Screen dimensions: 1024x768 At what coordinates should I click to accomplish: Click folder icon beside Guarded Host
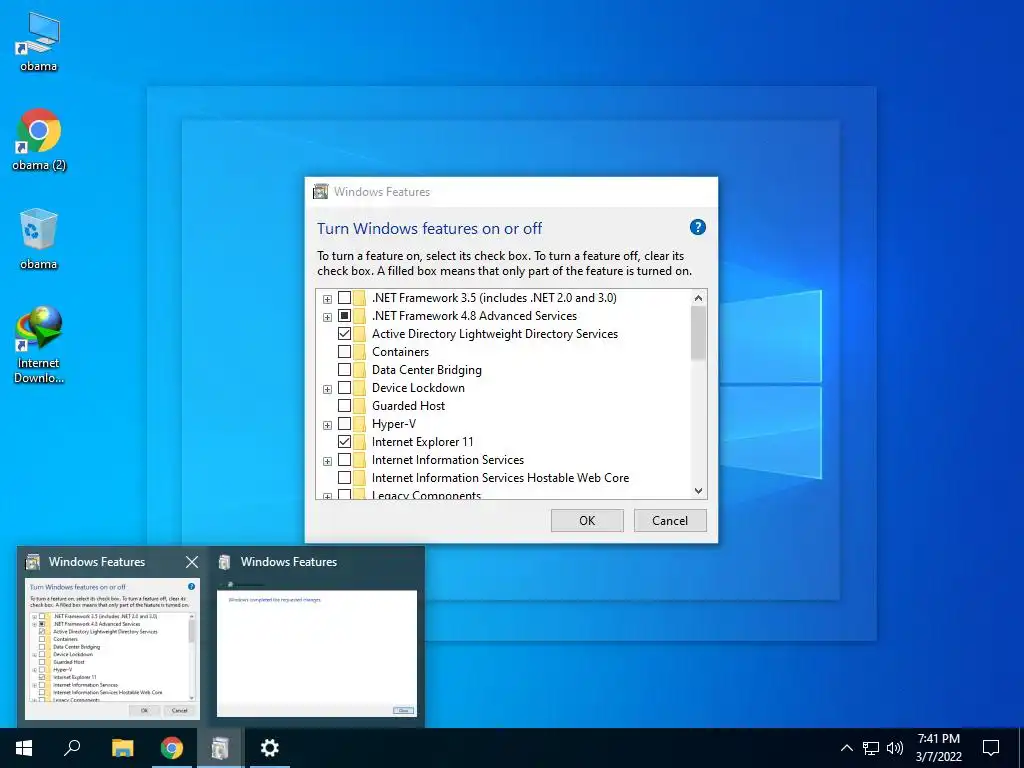click(360, 406)
